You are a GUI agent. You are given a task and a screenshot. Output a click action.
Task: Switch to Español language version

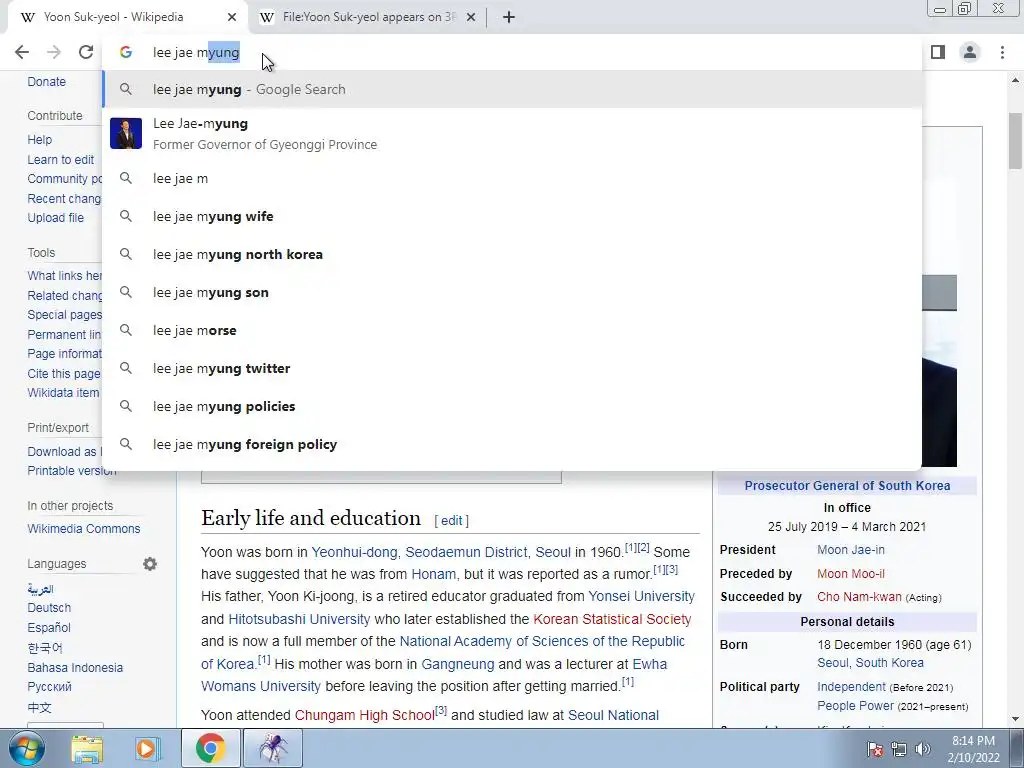[49, 628]
